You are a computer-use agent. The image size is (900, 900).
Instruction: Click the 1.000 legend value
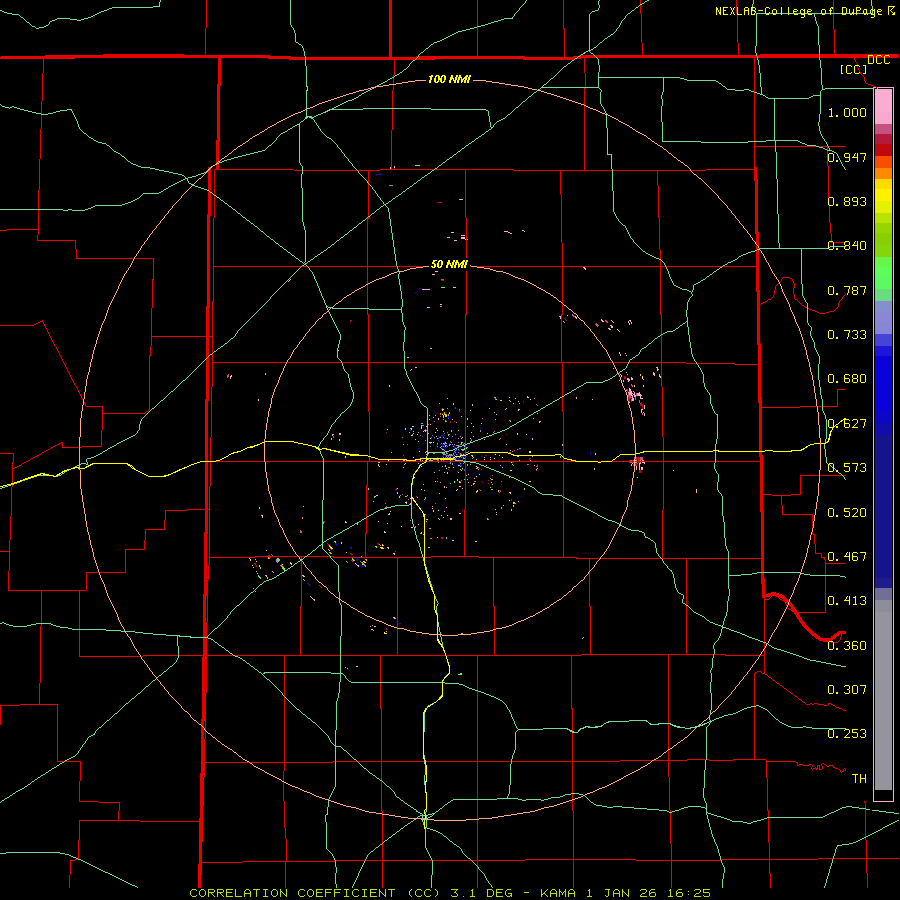[x=847, y=112]
